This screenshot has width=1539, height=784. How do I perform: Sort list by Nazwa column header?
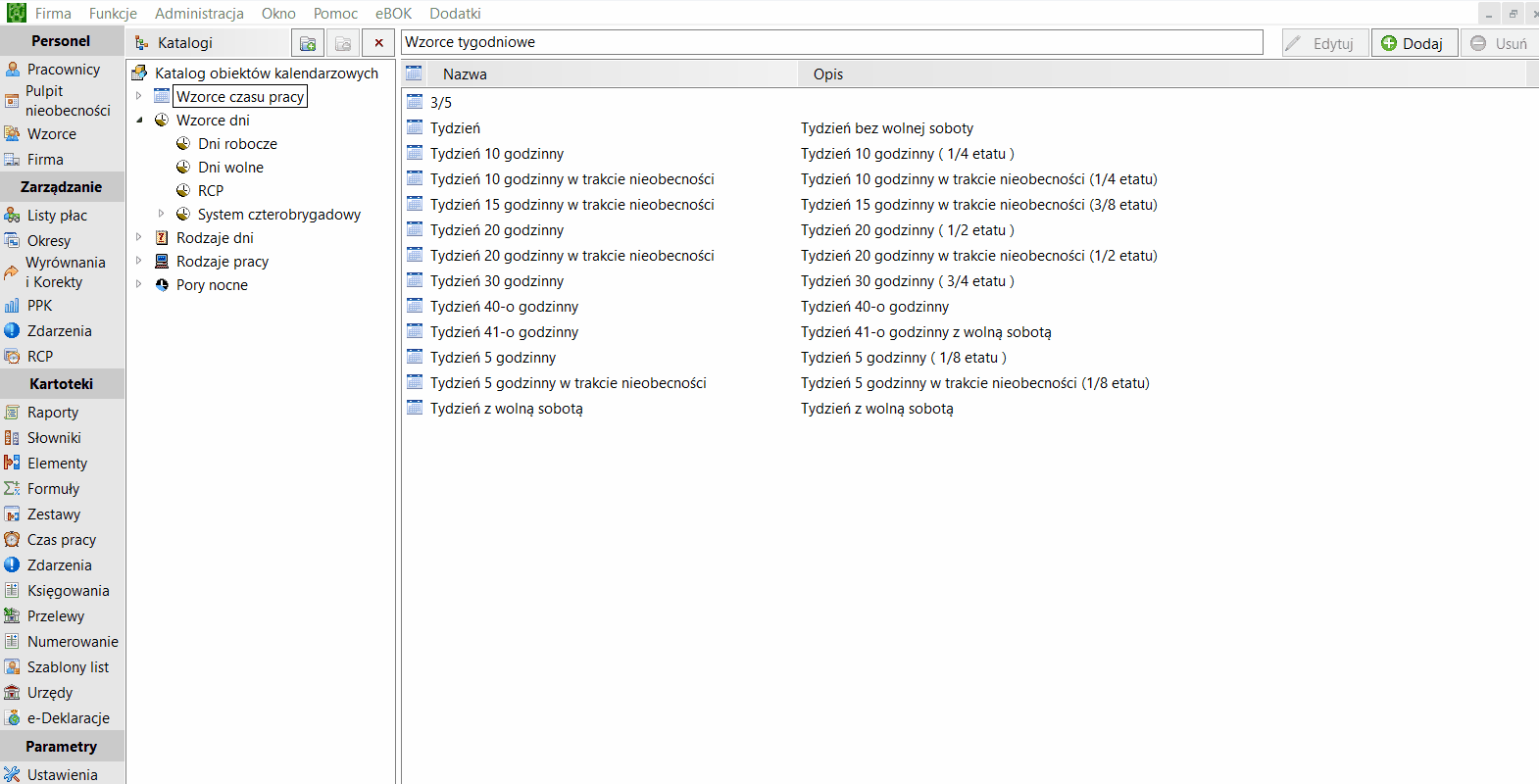tap(611, 74)
